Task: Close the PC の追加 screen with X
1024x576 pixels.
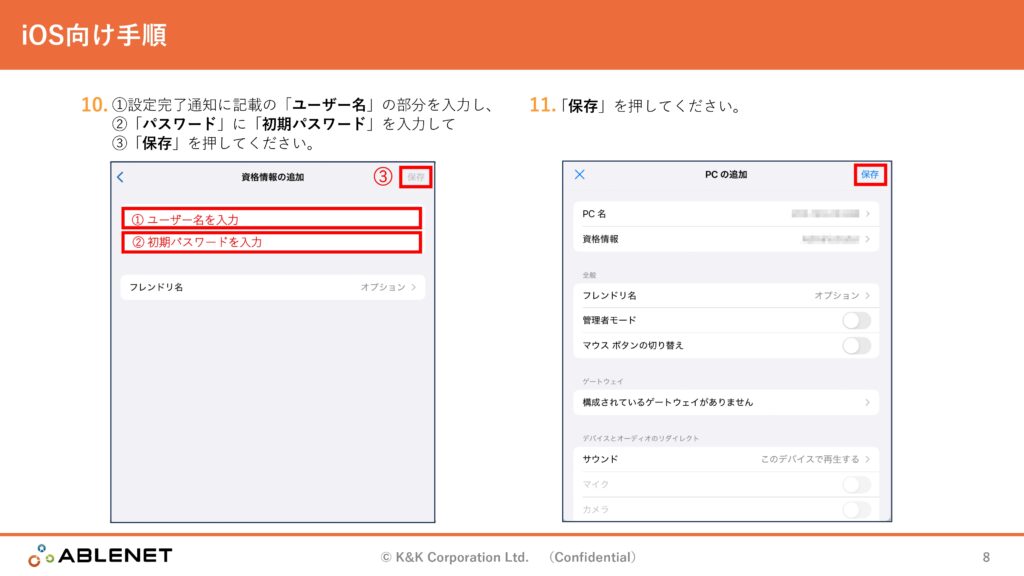Action: (x=579, y=174)
